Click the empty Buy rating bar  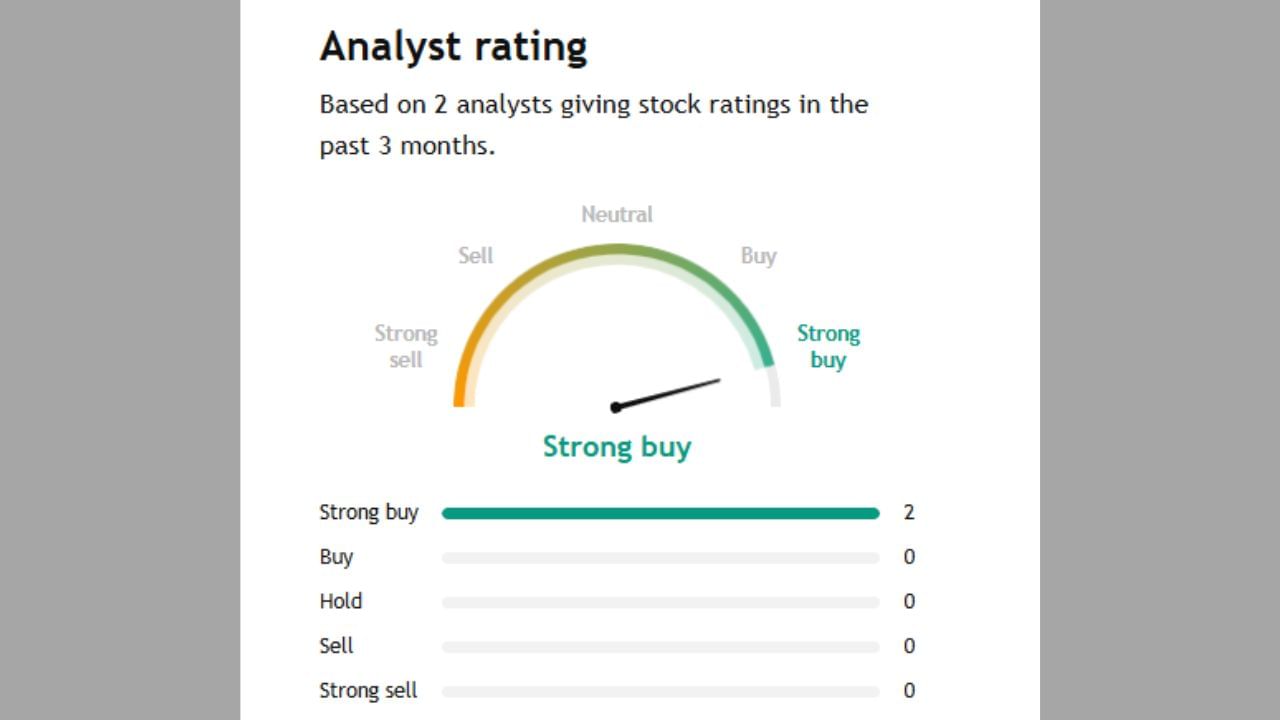(x=660, y=558)
